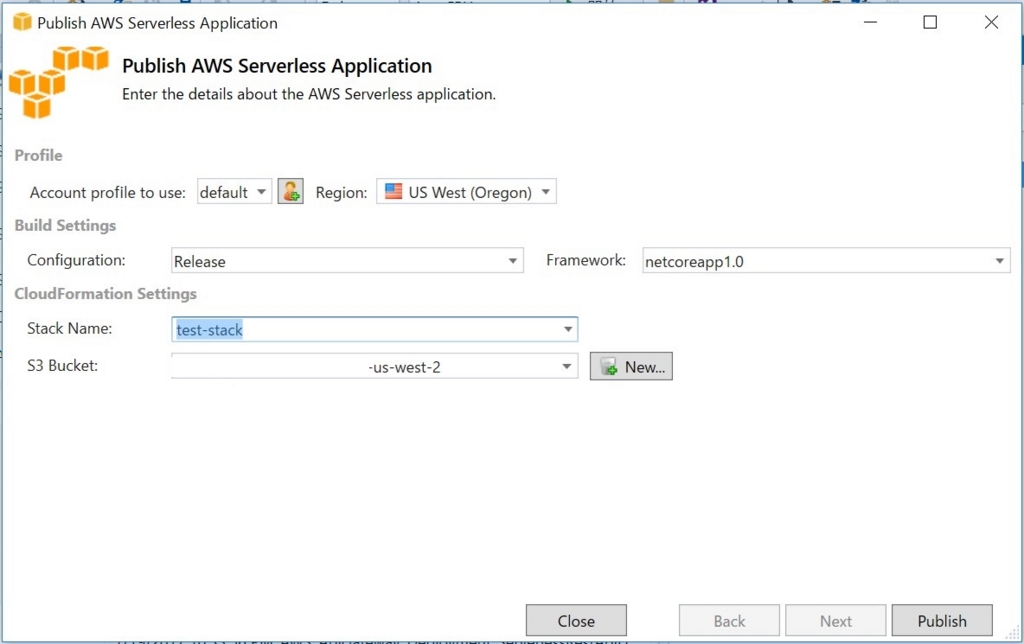The image size is (1024, 644).
Task: Click the dialog heading Publish AWS Serverless Application
Action: 277,66
